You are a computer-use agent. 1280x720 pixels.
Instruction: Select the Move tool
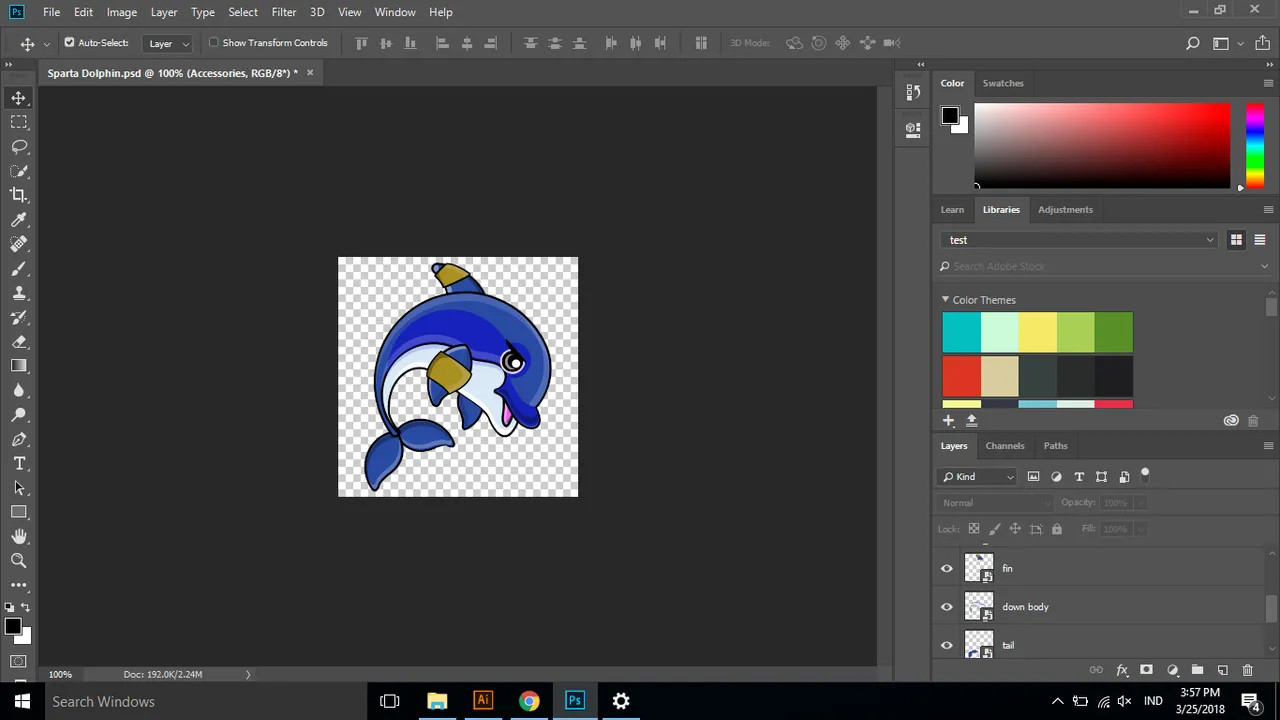click(19, 98)
